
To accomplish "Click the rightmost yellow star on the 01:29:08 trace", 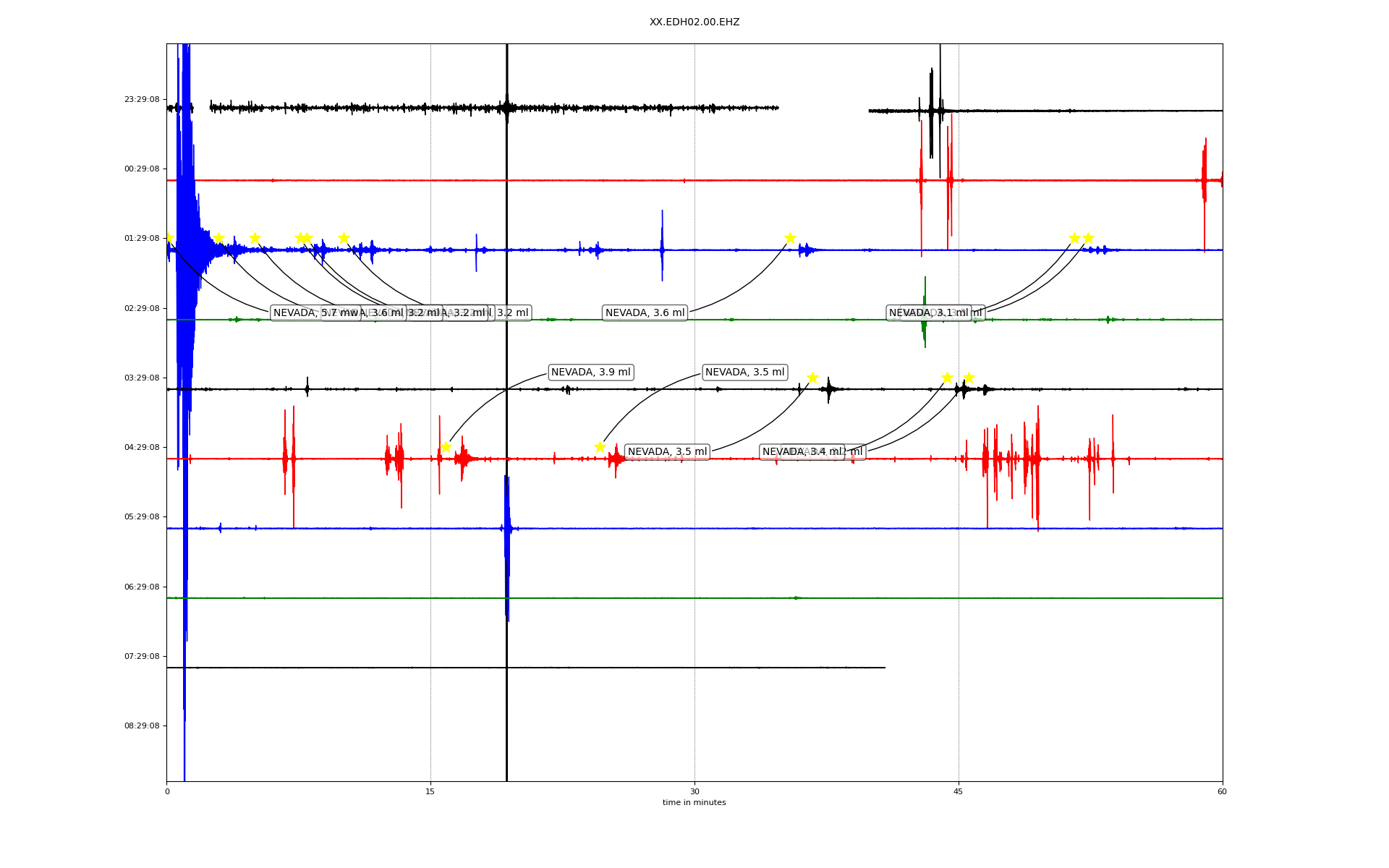I will click(x=1088, y=238).
